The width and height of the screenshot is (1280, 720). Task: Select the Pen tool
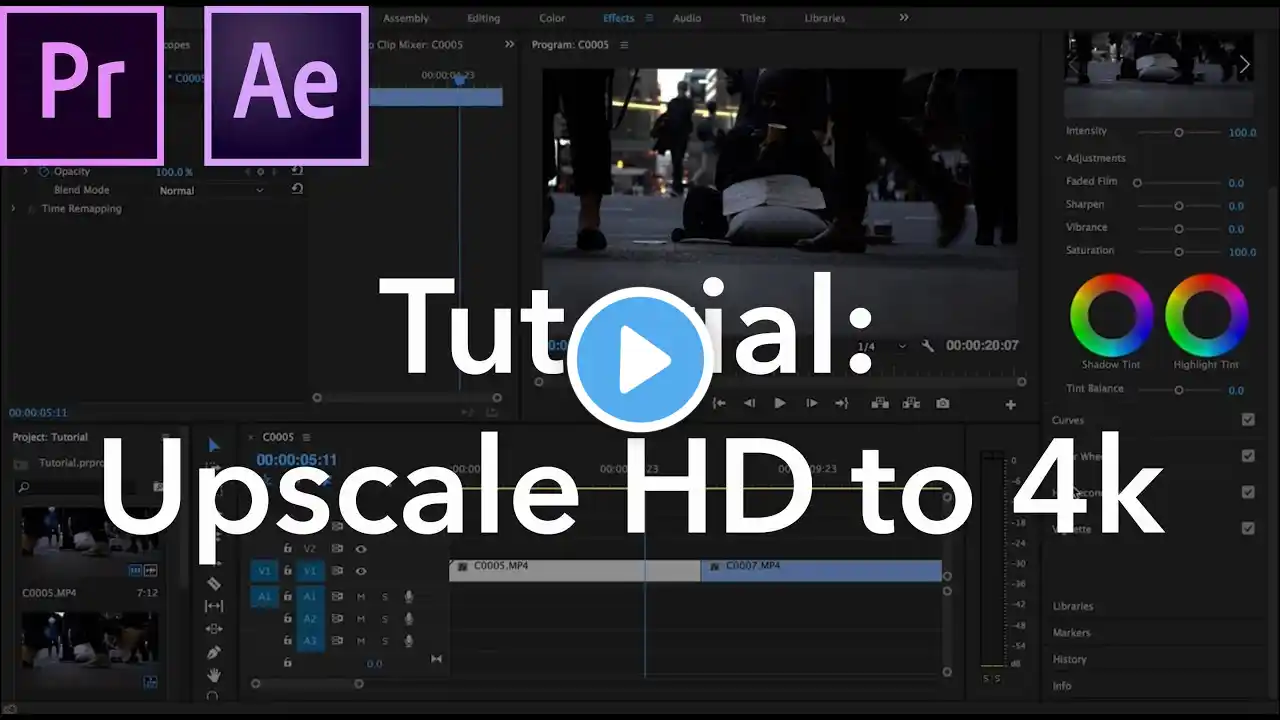[x=213, y=652]
